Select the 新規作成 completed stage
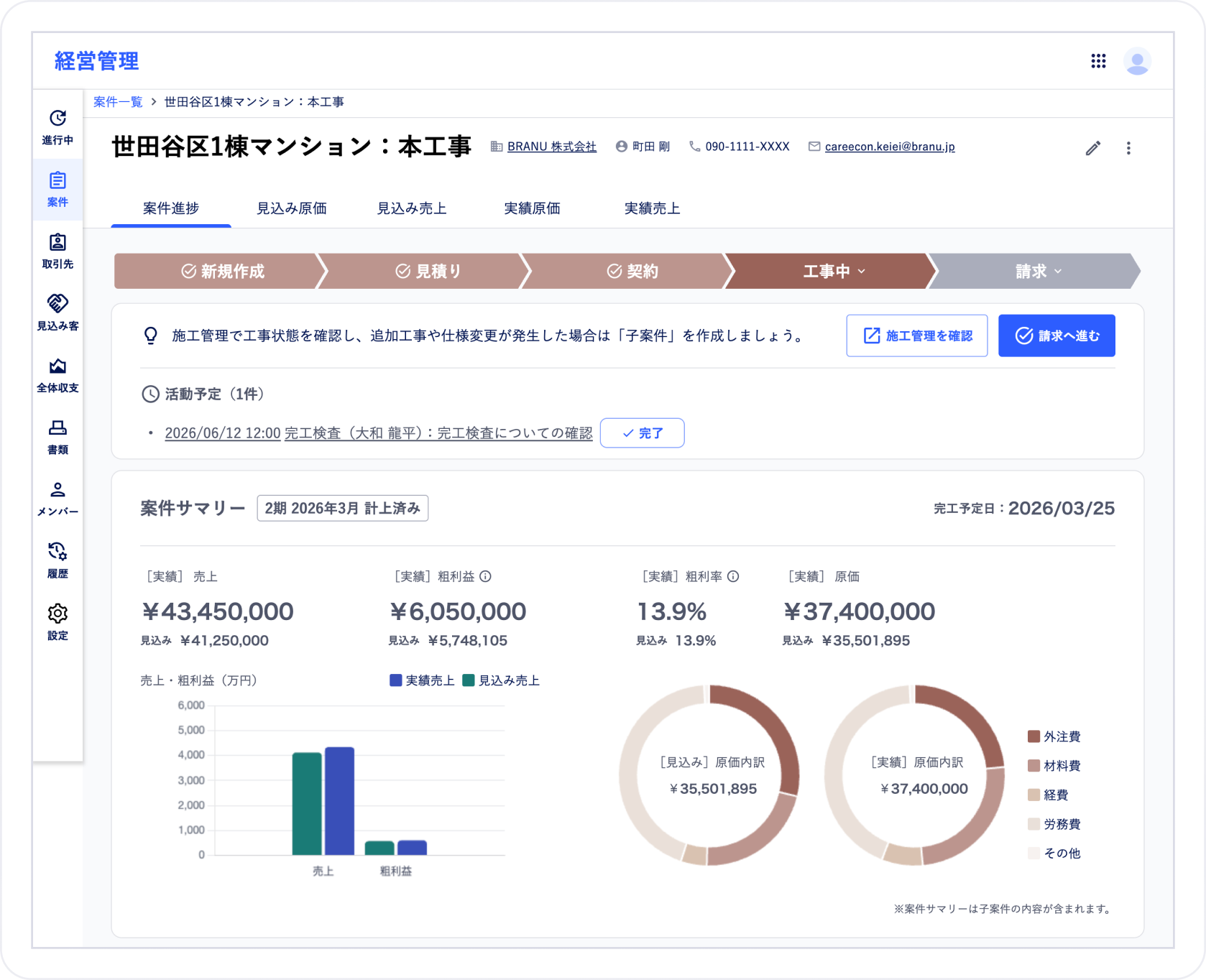1206x980 pixels. pos(222,271)
